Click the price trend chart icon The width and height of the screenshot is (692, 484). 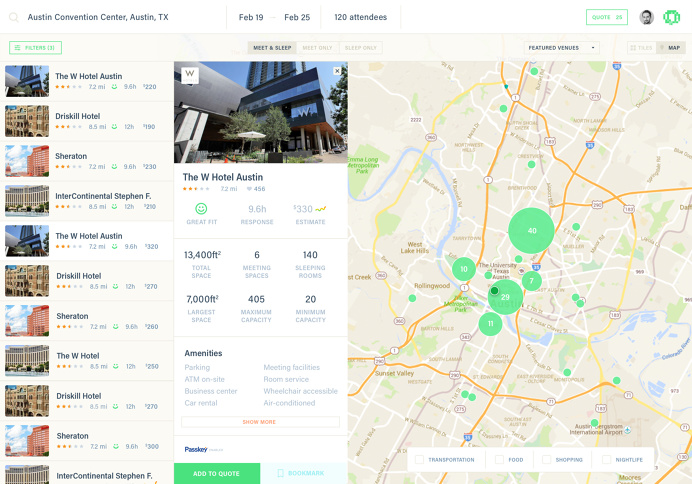coord(321,209)
